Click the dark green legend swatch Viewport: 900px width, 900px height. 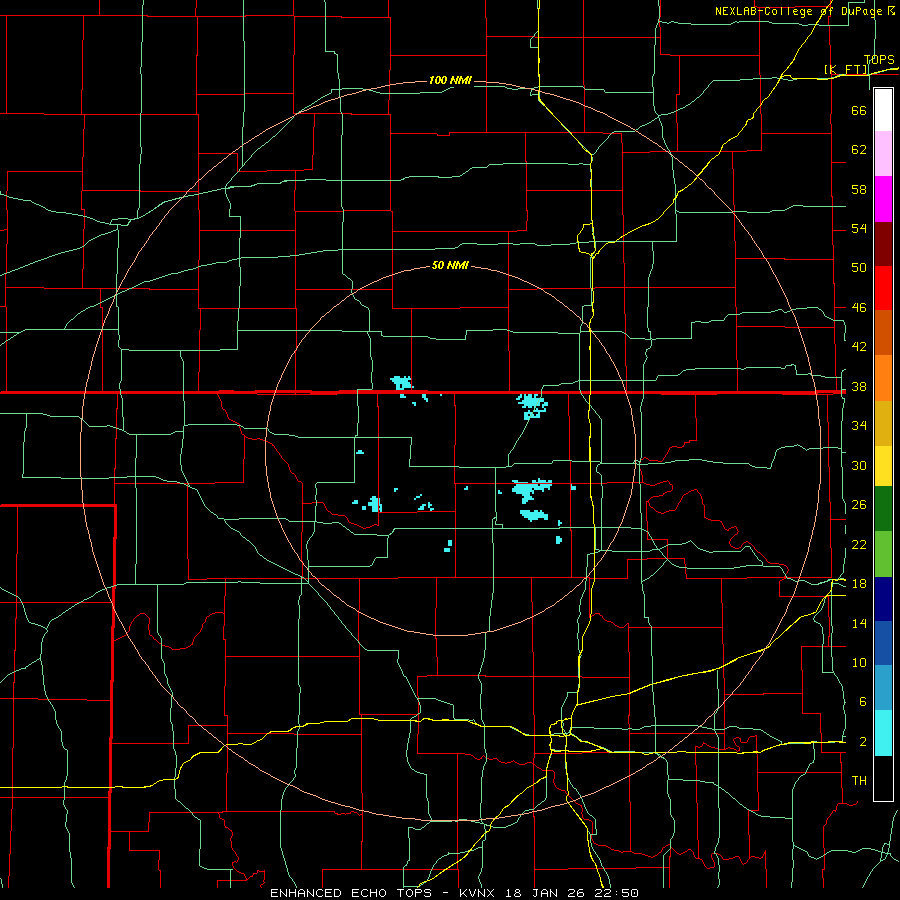(x=883, y=509)
